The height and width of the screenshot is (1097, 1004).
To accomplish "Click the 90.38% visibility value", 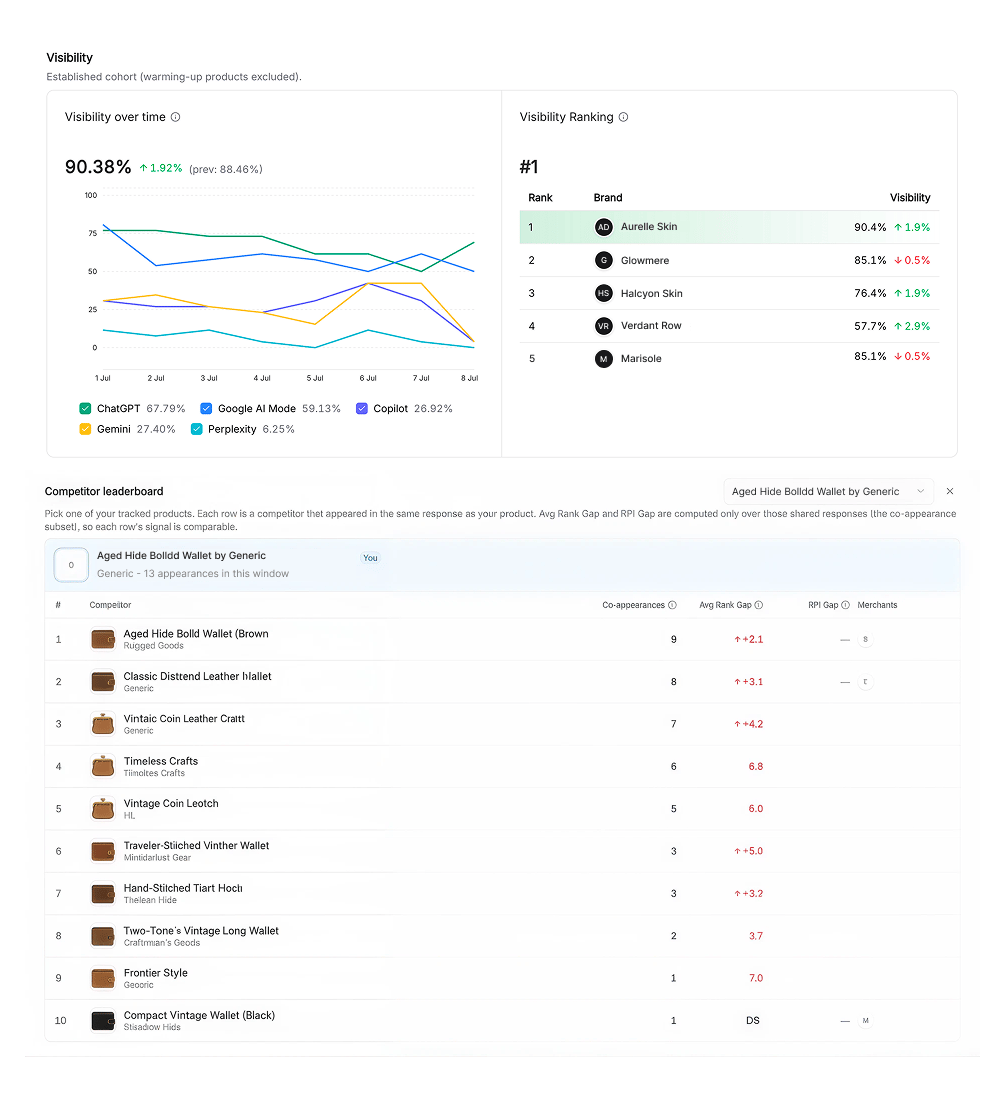I will (x=98, y=167).
